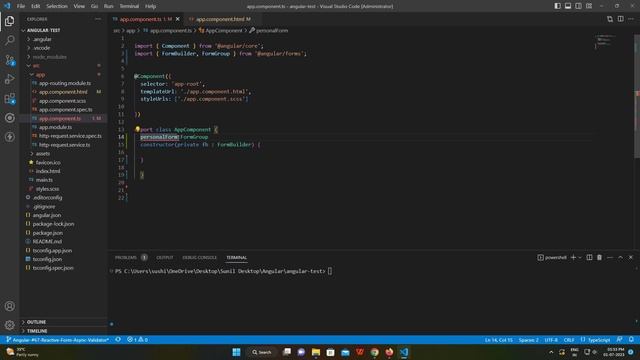
Task: Open http-request.service.ts in the explorer
Action: point(64,144)
